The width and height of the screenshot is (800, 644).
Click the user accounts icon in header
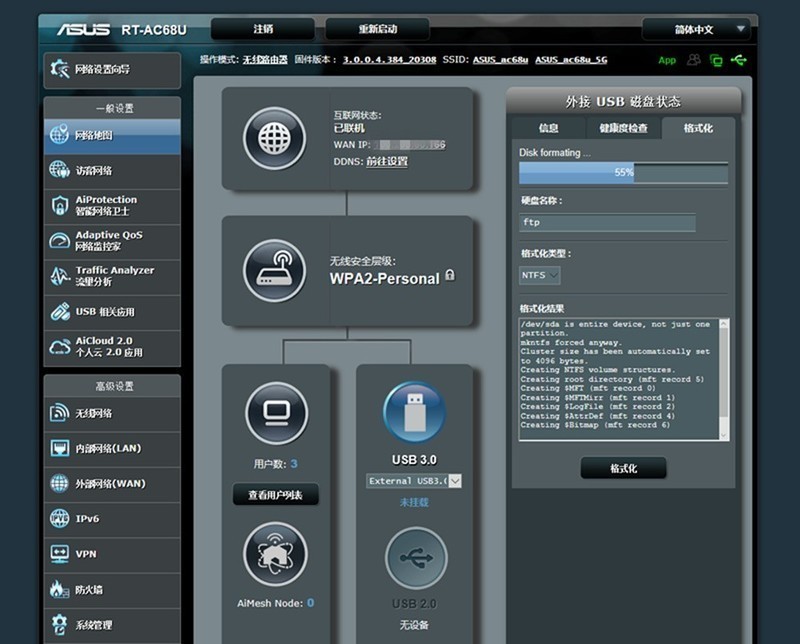pyautogui.click(x=693, y=60)
